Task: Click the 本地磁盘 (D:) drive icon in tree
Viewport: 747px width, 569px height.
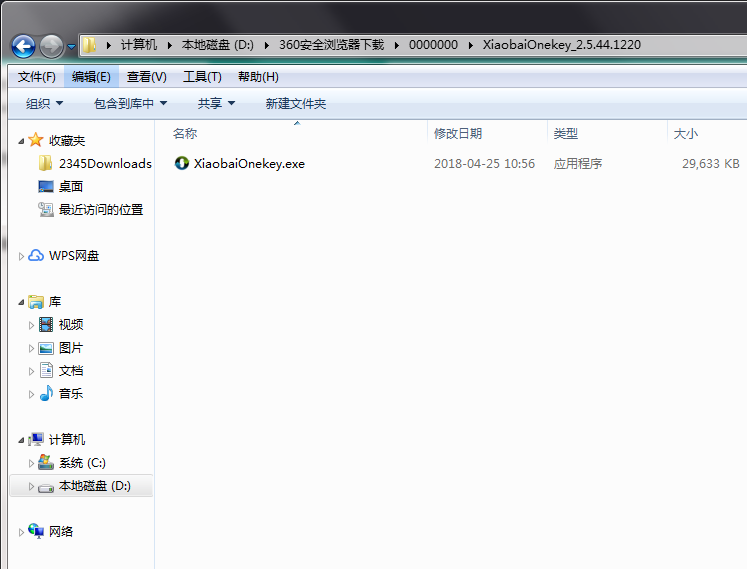Action: point(46,488)
